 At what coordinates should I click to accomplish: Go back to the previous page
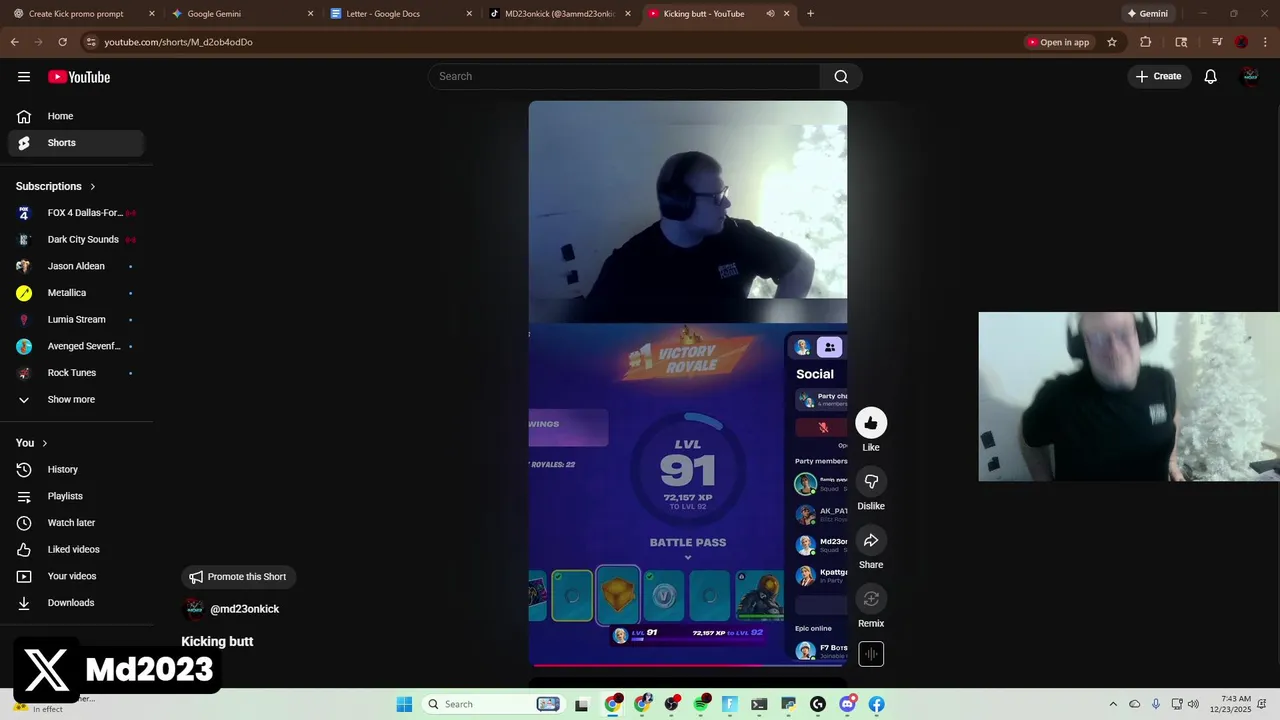click(15, 42)
